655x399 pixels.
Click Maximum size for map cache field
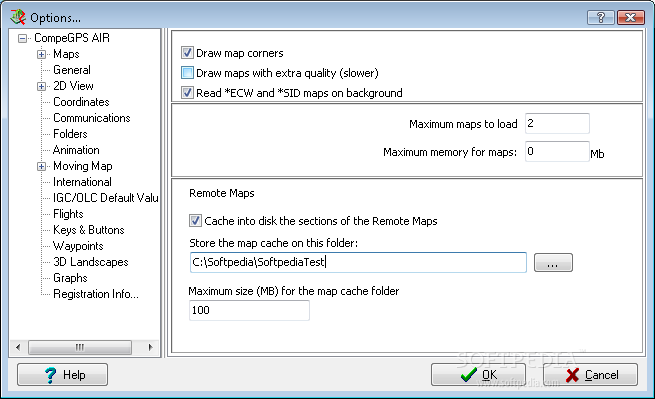[x=249, y=310]
